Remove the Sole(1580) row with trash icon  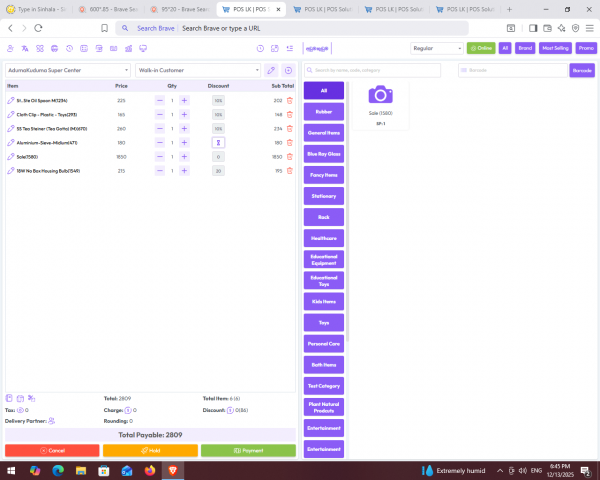point(290,157)
